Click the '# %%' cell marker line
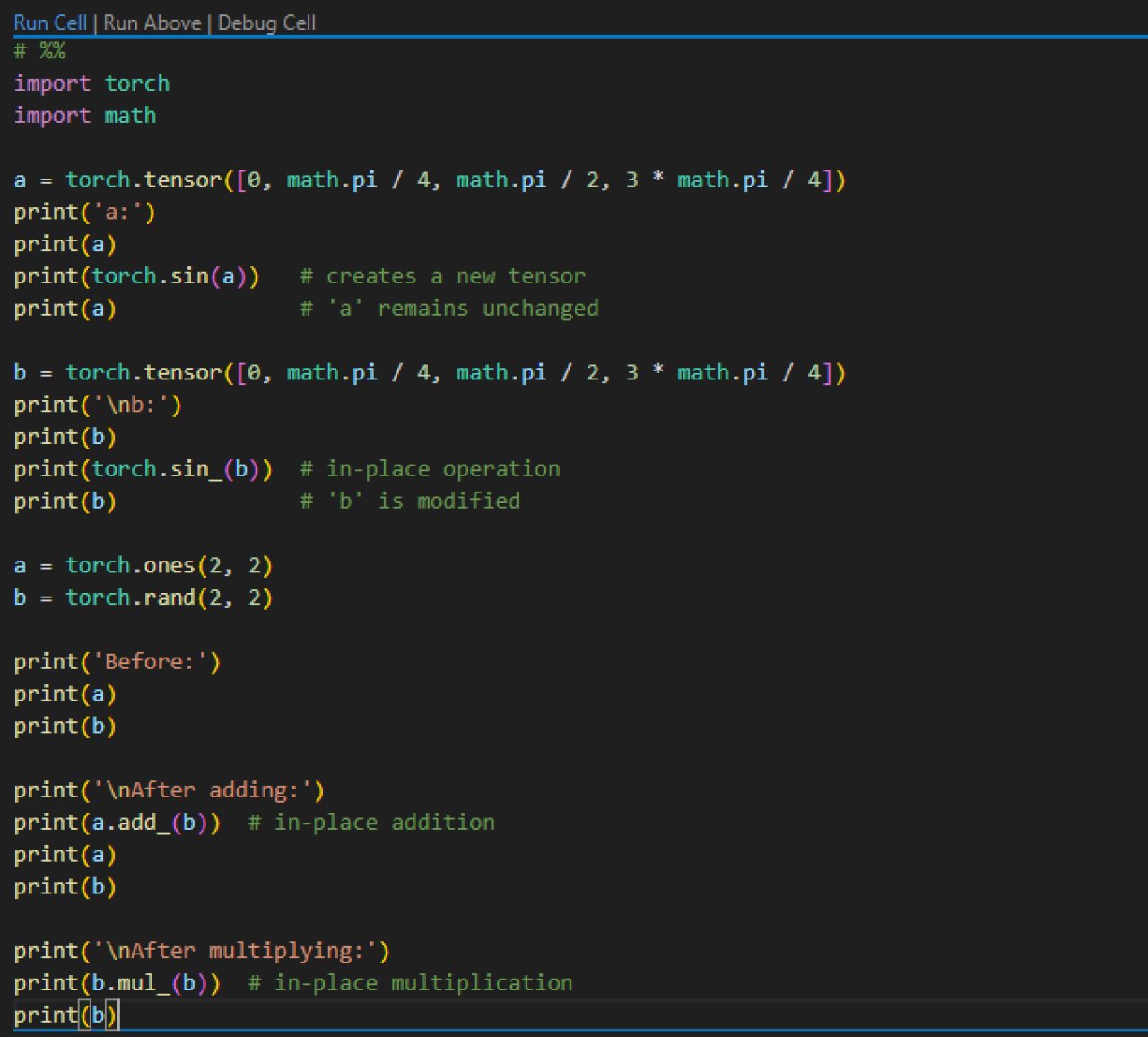The width and height of the screenshot is (1148, 1037). click(39, 51)
